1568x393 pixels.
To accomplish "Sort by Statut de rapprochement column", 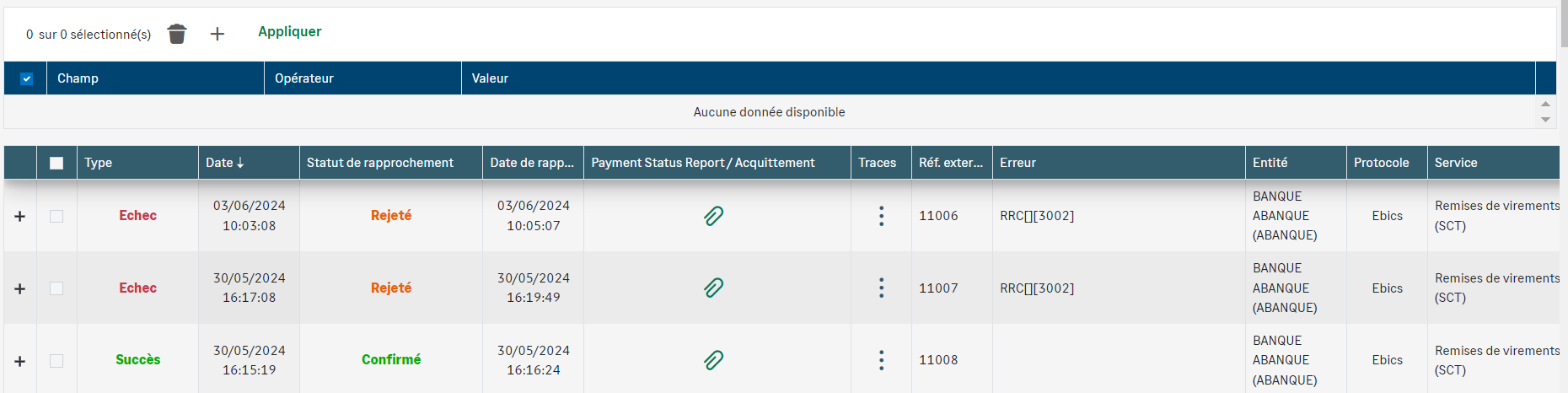I will pos(379,163).
